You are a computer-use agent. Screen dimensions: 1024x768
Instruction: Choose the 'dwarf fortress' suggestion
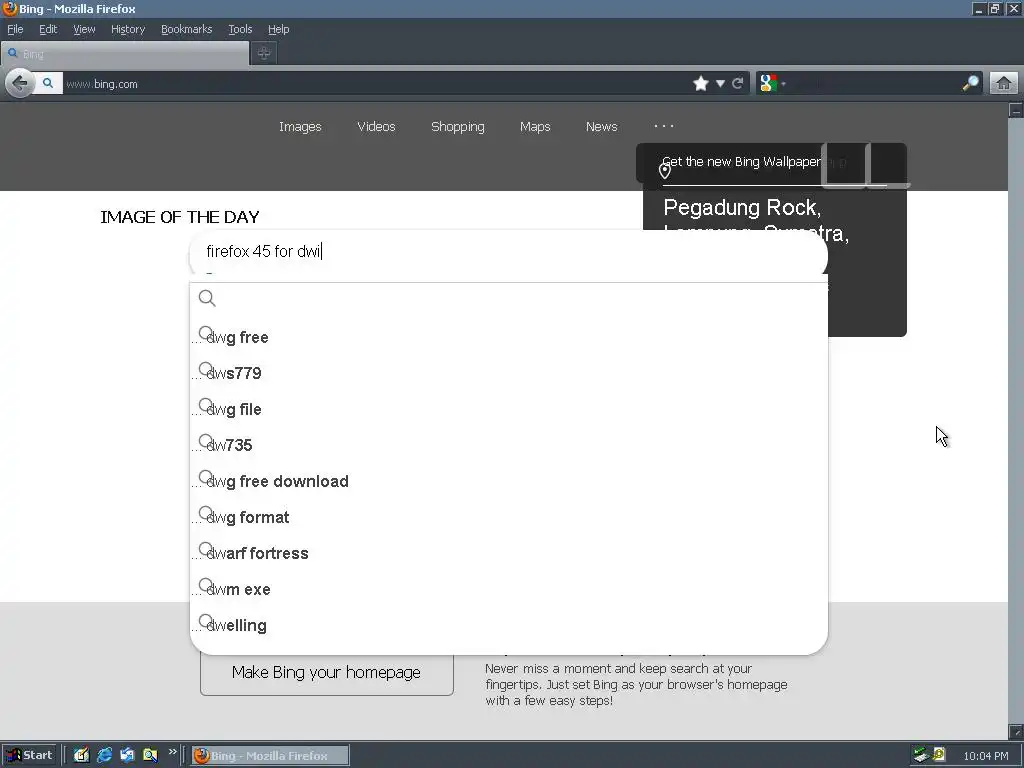(x=508, y=553)
